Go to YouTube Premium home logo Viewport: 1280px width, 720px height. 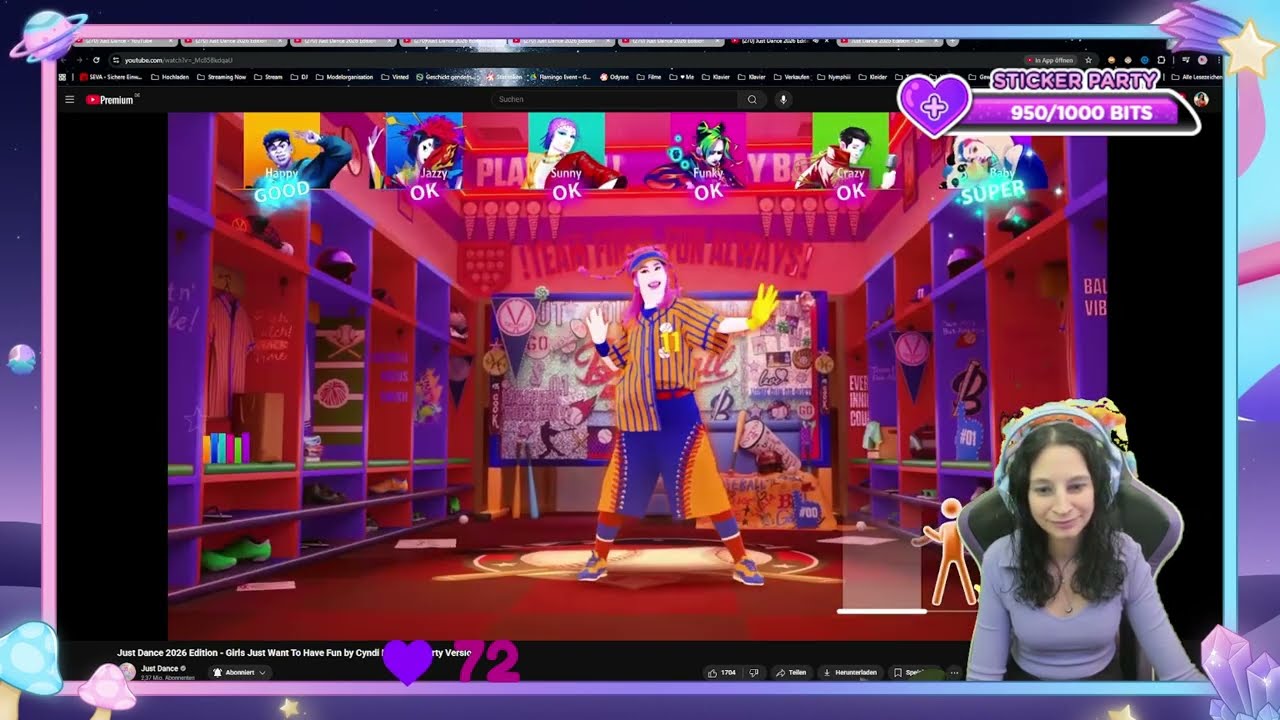[110, 99]
